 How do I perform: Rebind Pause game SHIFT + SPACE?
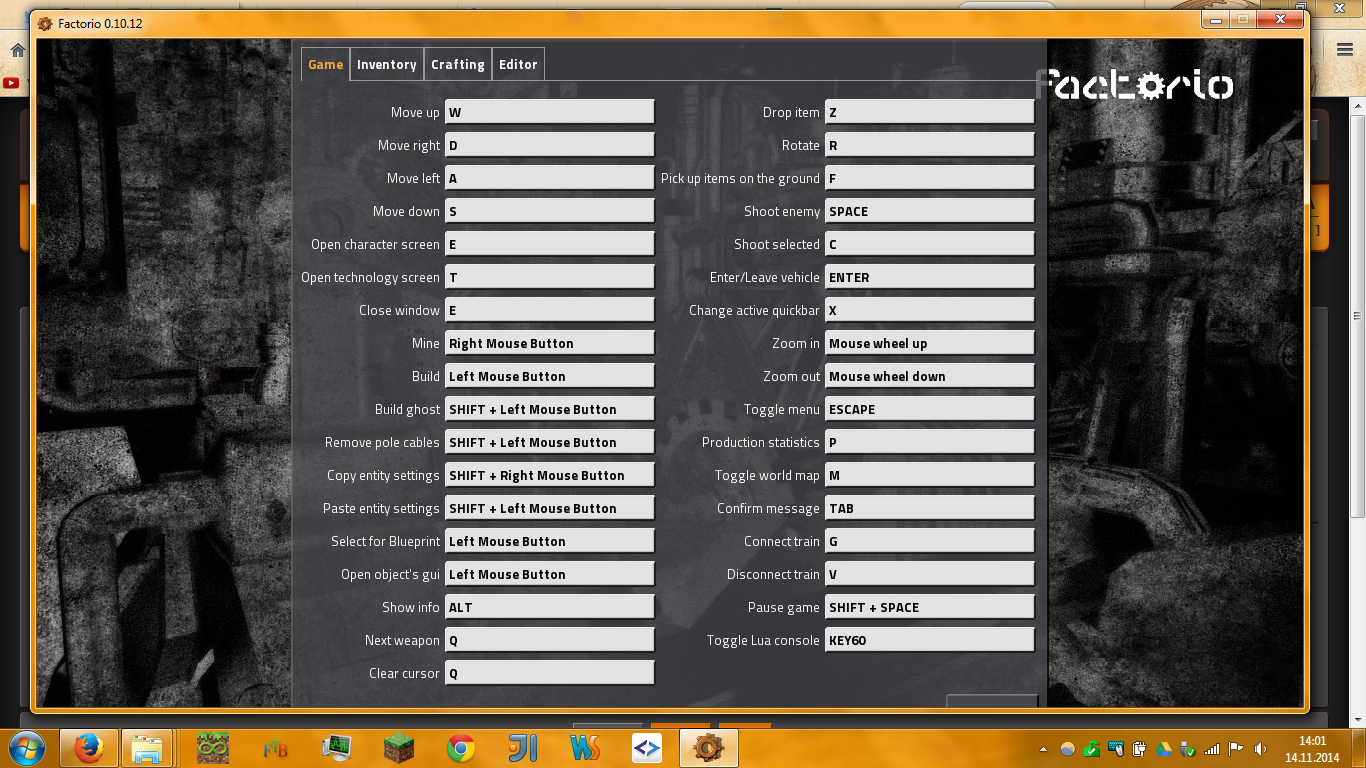(929, 607)
